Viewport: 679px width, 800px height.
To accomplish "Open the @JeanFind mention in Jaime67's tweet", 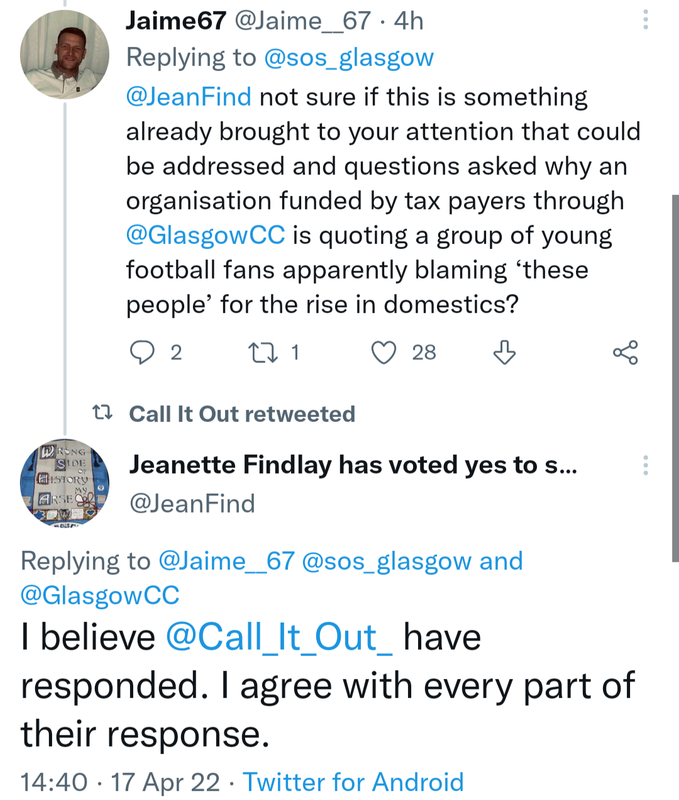I will 189,97.
